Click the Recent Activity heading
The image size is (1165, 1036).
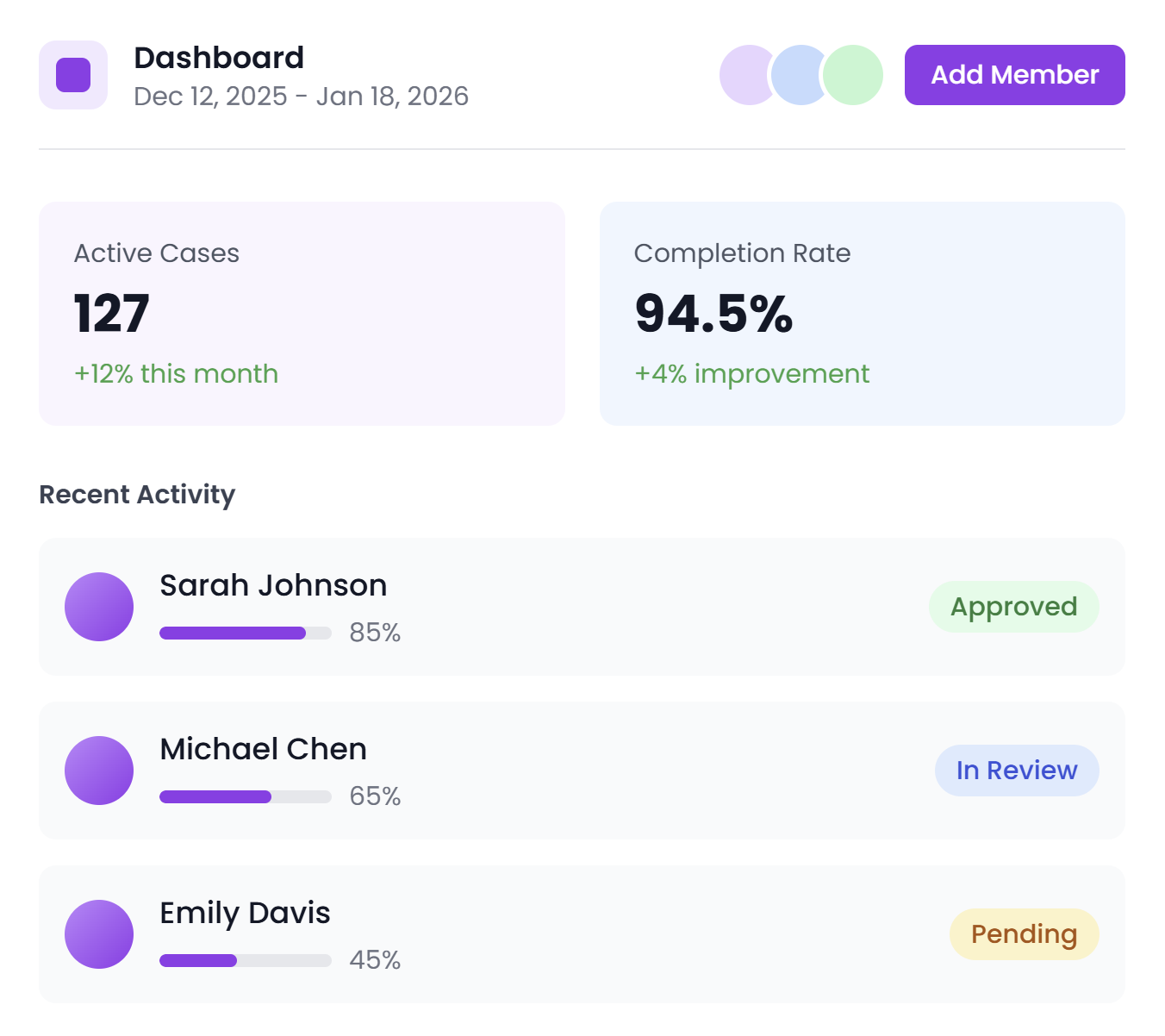137,495
